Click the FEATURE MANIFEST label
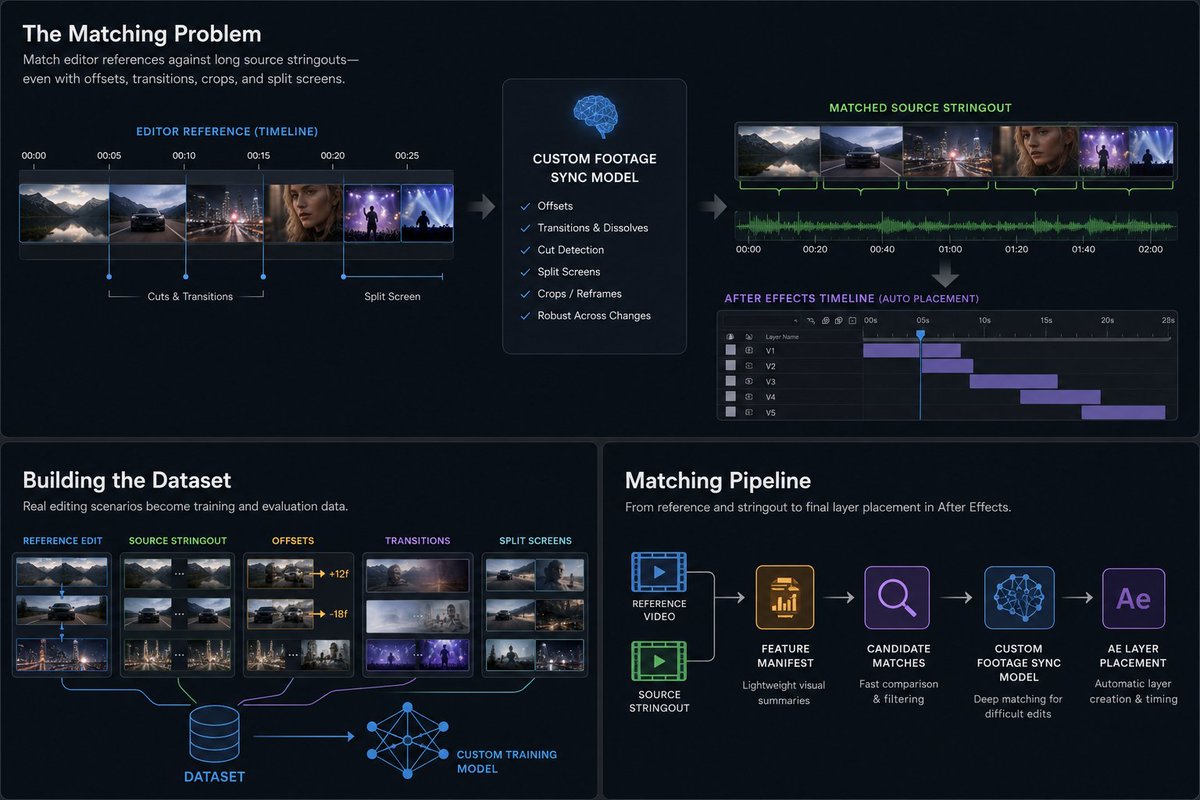The image size is (1200, 800). 785,656
